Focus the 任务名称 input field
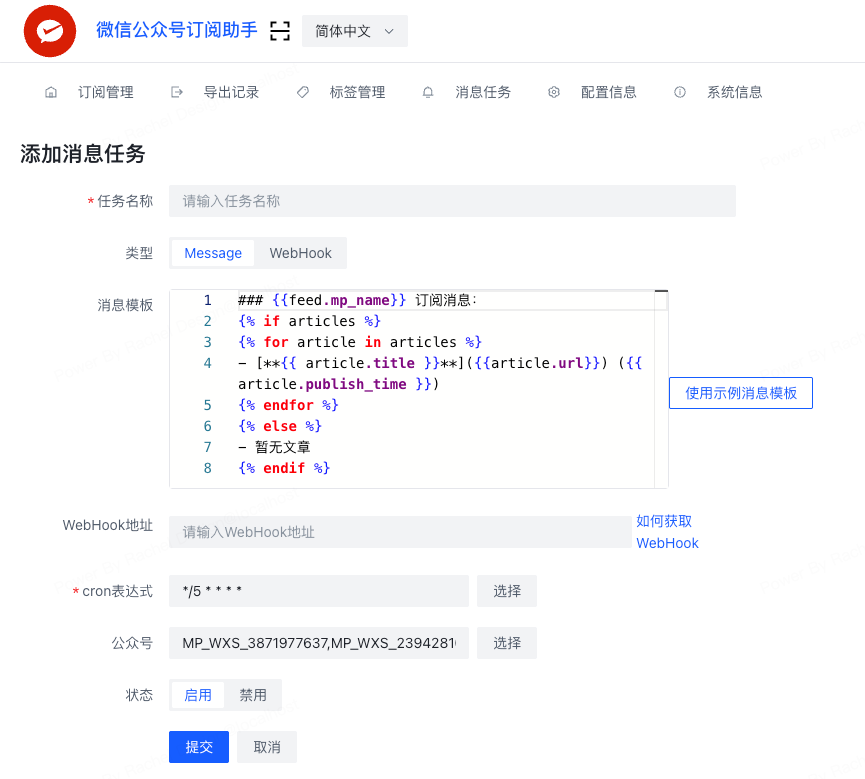Screen dimensions: 865x779 coord(452,201)
